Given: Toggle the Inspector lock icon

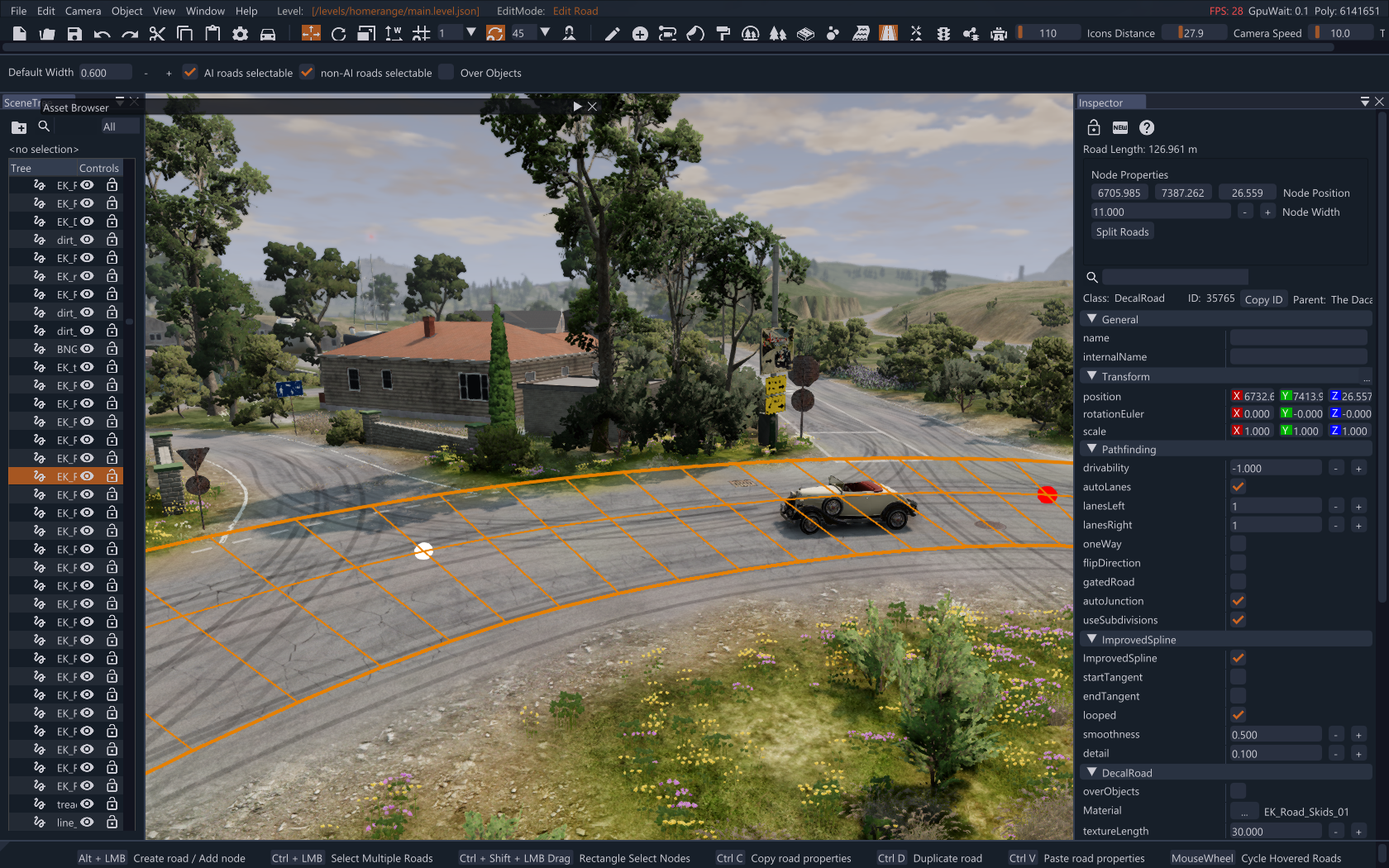Looking at the screenshot, I should pos(1094,127).
